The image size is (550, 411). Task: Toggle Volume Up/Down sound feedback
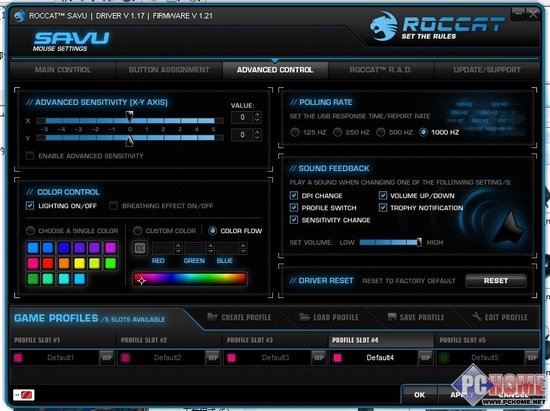[x=383, y=195]
